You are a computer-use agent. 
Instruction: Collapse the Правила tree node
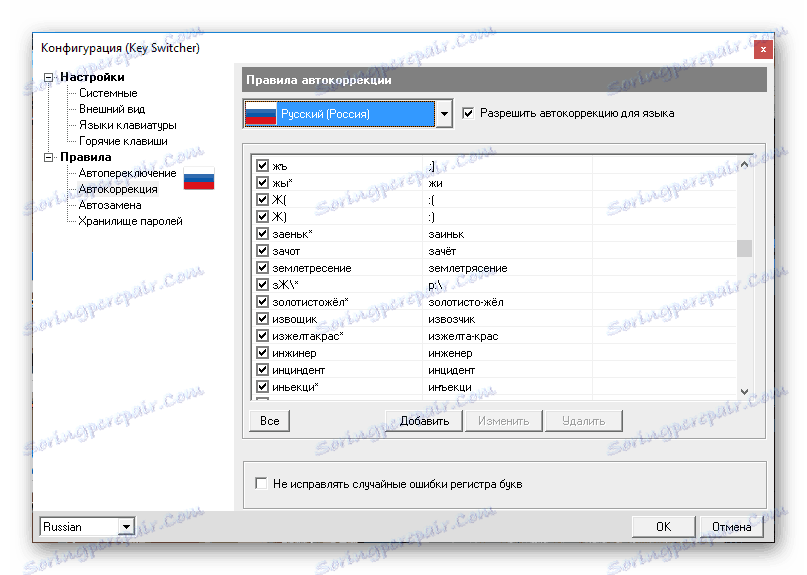pos(48,157)
